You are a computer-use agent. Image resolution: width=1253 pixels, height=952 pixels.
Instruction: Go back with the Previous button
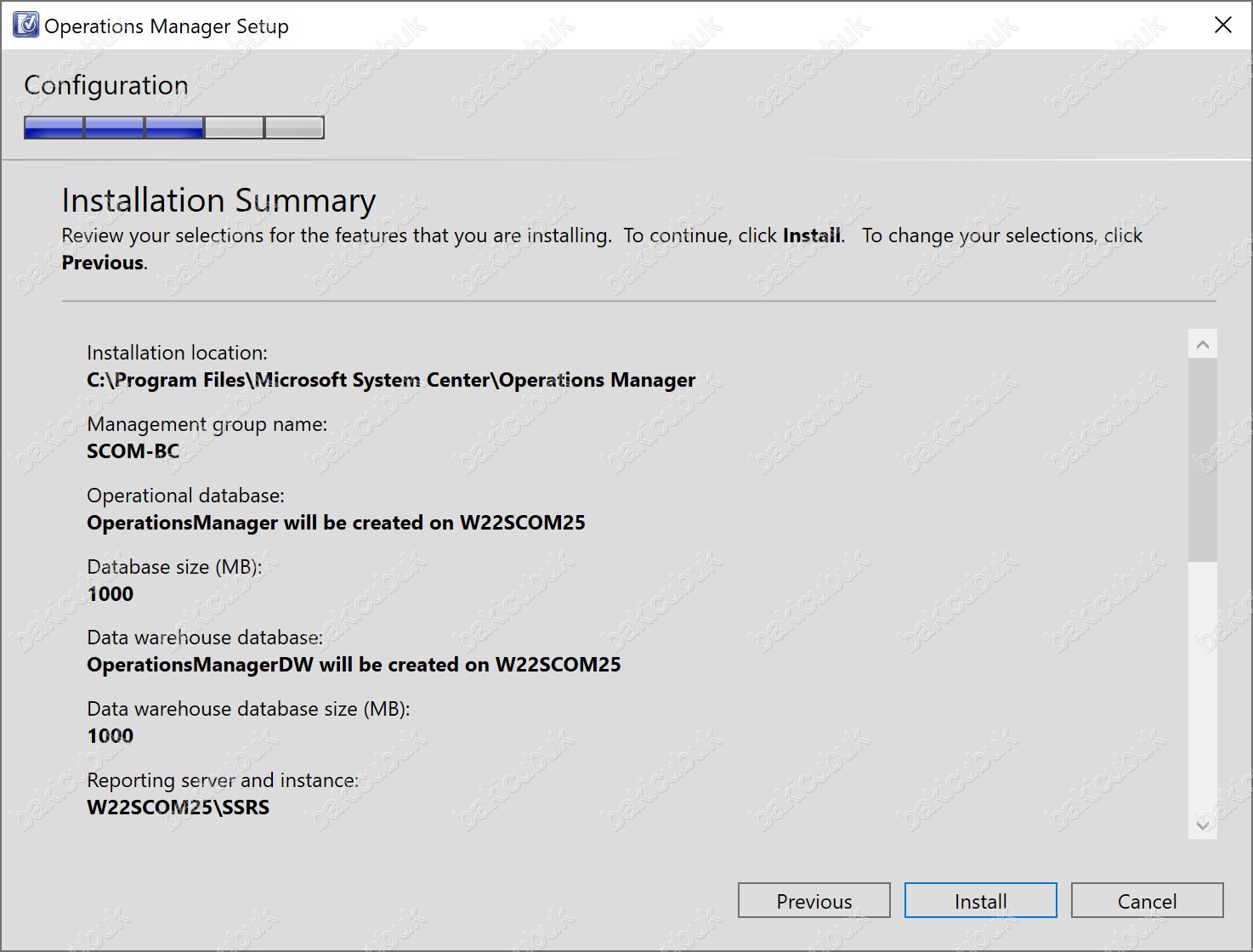tap(814, 901)
